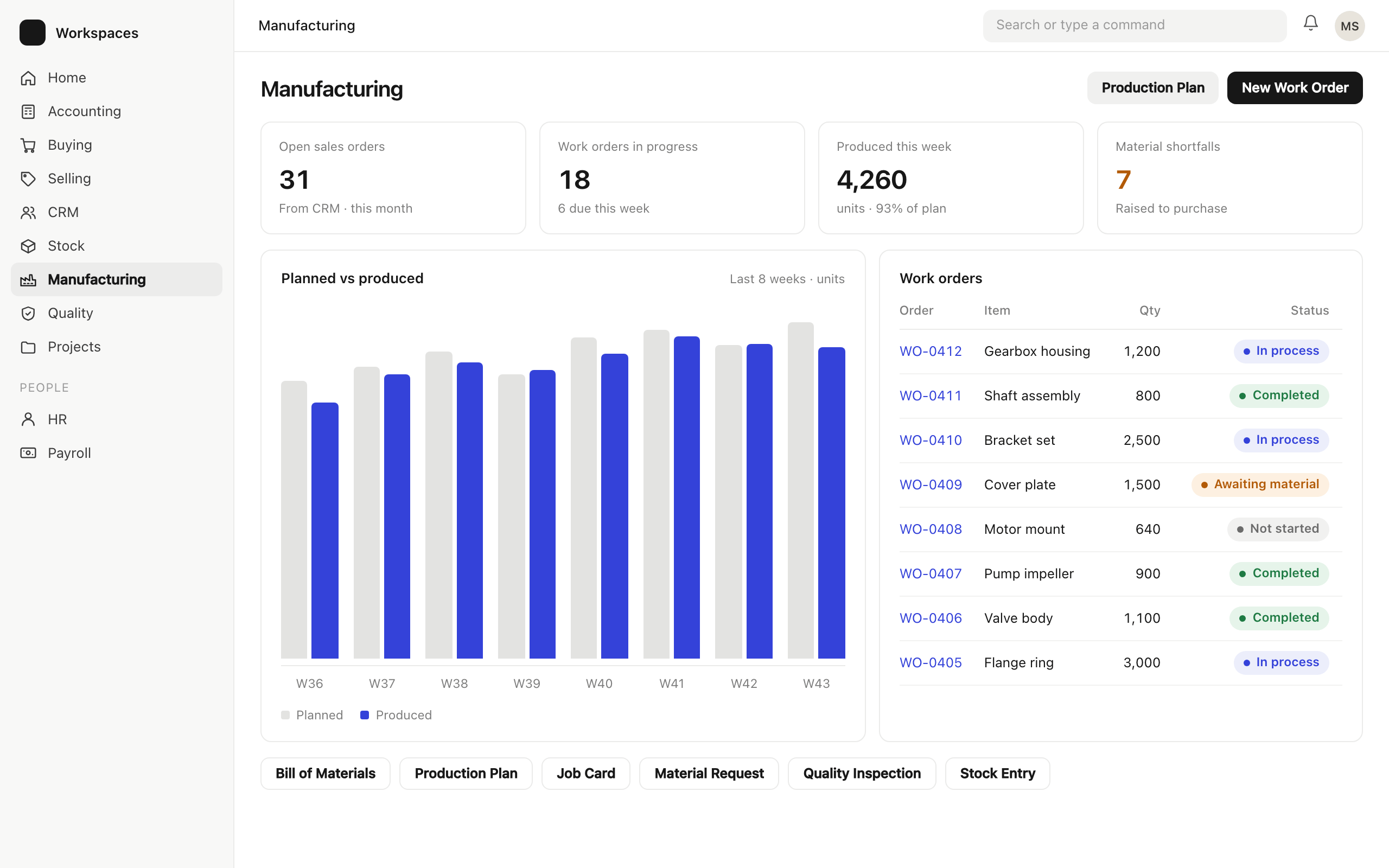Click the W41 produced blue bar
The width and height of the screenshot is (1389, 868).
click(x=686, y=497)
